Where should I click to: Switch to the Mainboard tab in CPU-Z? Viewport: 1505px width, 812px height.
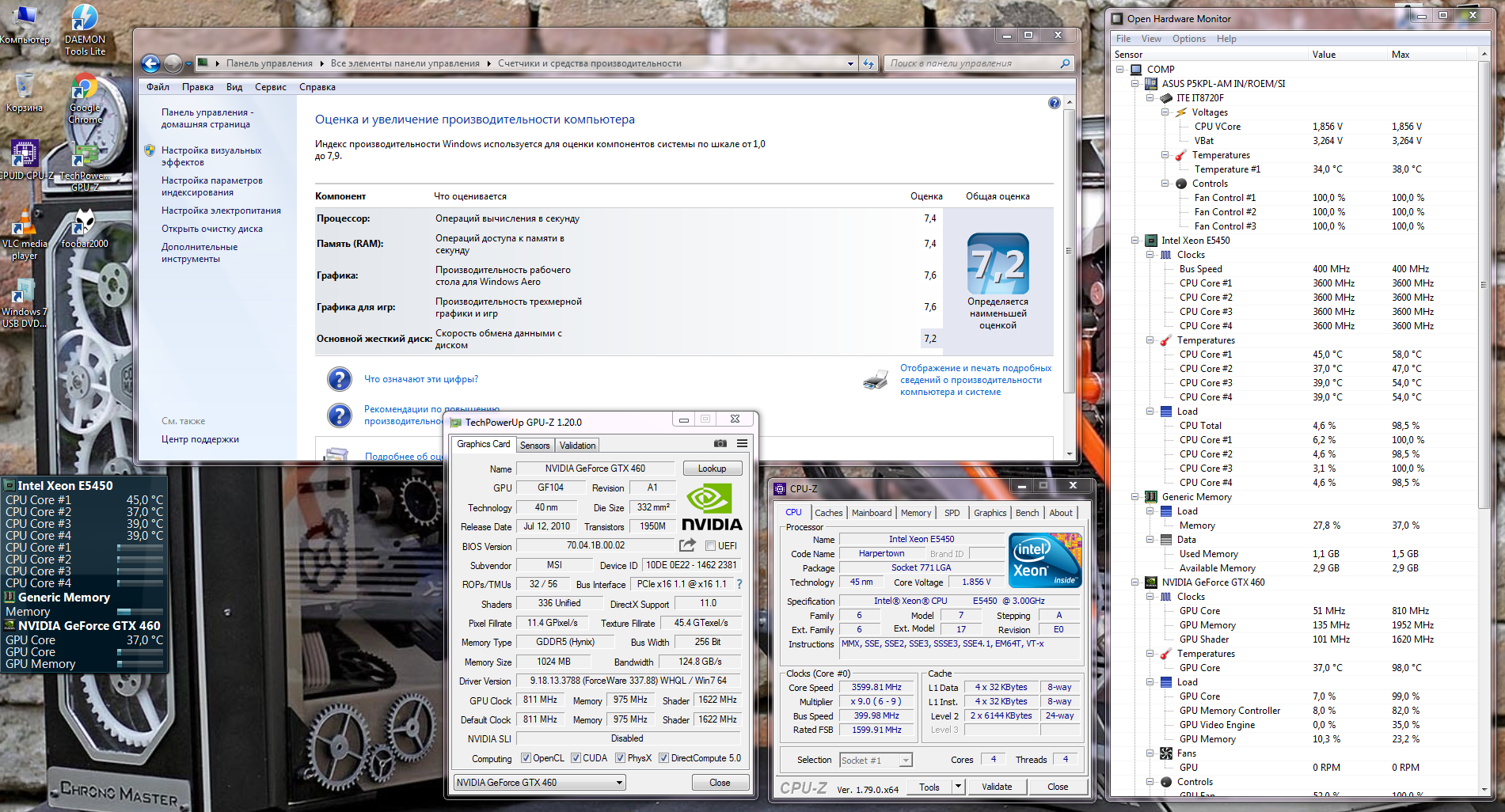click(x=872, y=513)
